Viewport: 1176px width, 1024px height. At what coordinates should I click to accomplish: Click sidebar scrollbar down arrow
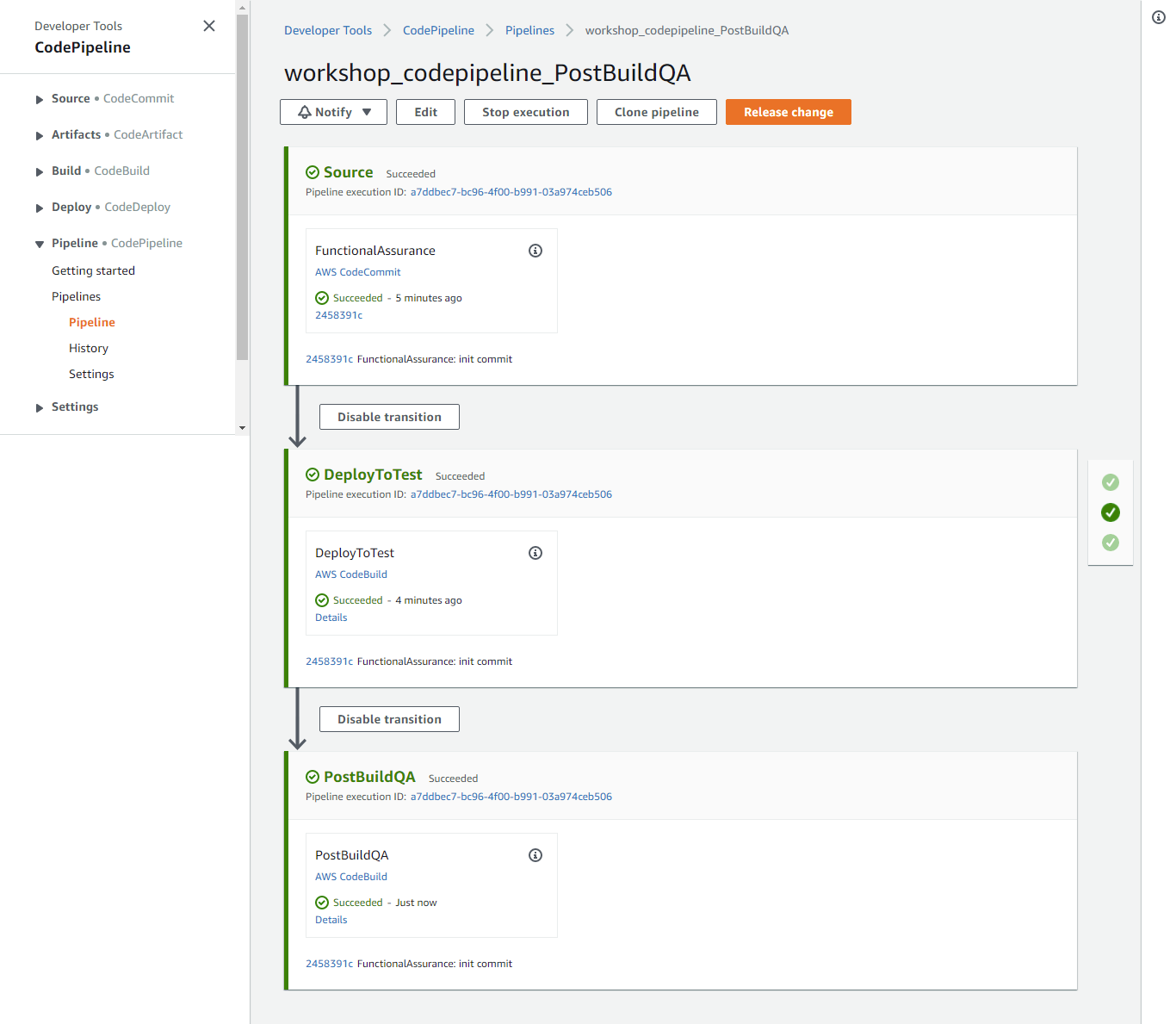pyautogui.click(x=242, y=427)
